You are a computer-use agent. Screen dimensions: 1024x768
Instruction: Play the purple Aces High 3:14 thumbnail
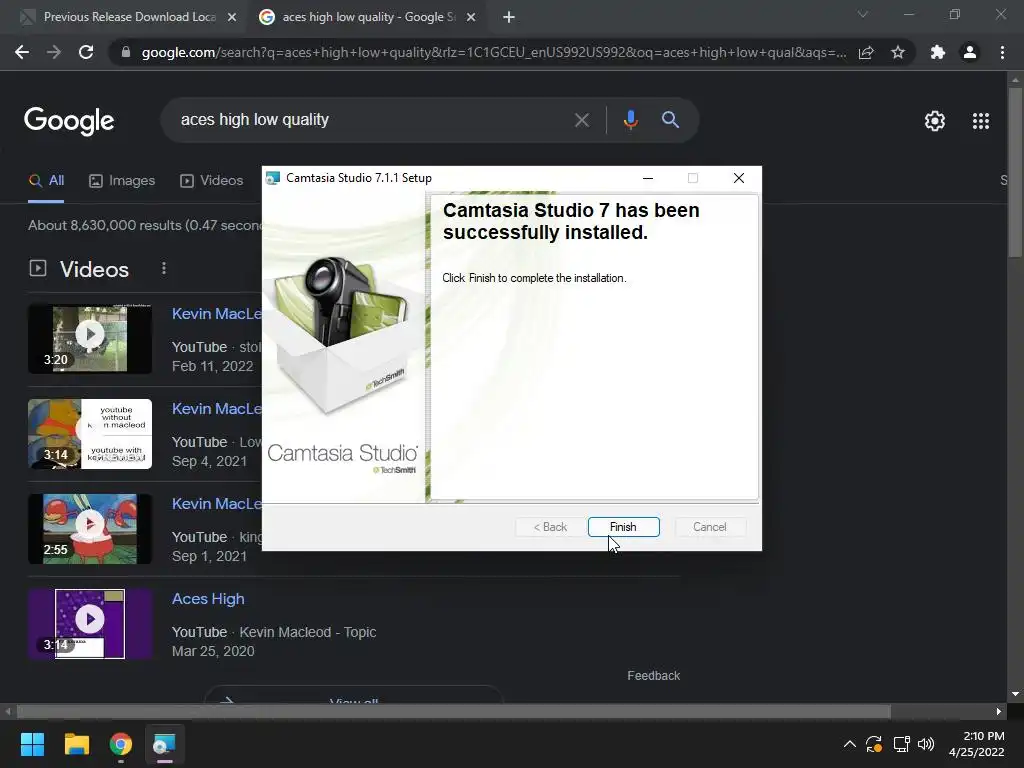(x=90, y=624)
